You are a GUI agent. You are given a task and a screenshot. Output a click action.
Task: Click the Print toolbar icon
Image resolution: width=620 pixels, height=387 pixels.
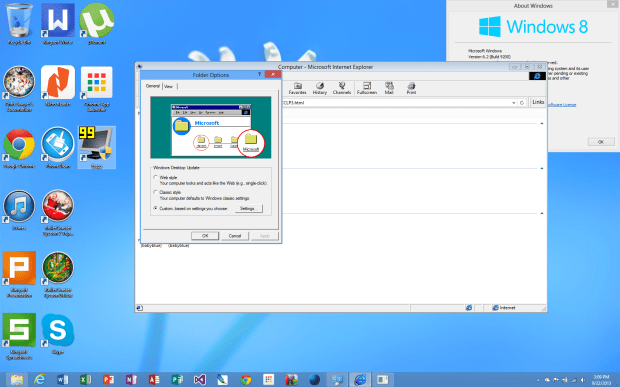coord(411,88)
